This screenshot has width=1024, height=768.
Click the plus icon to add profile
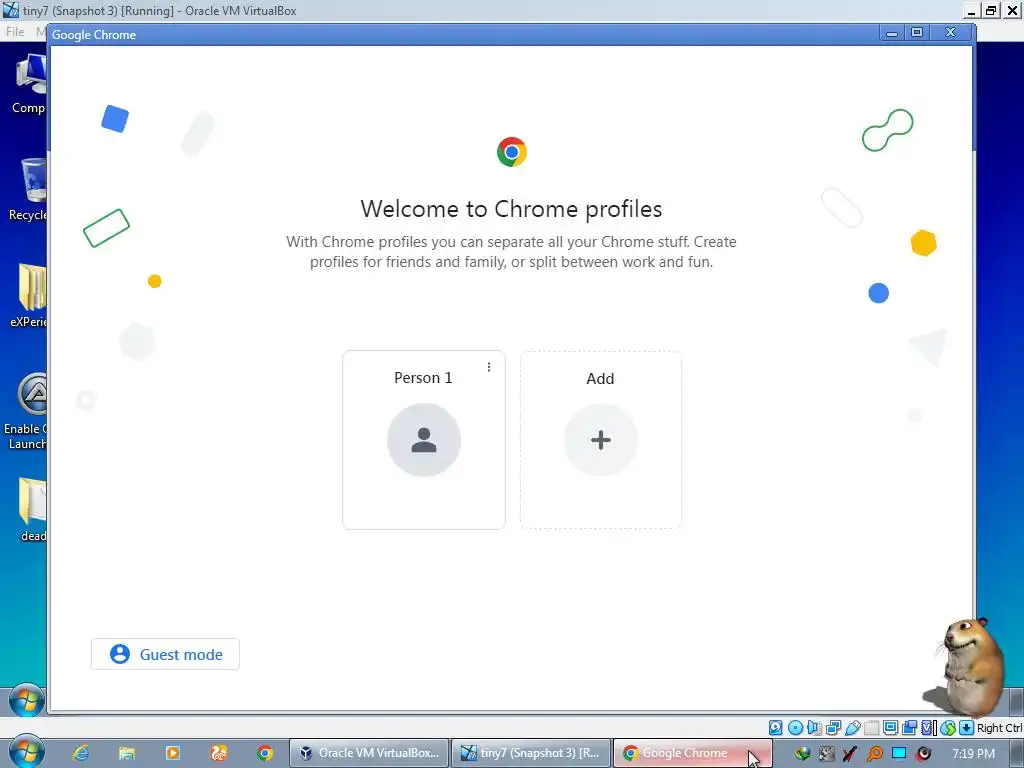(601, 440)
